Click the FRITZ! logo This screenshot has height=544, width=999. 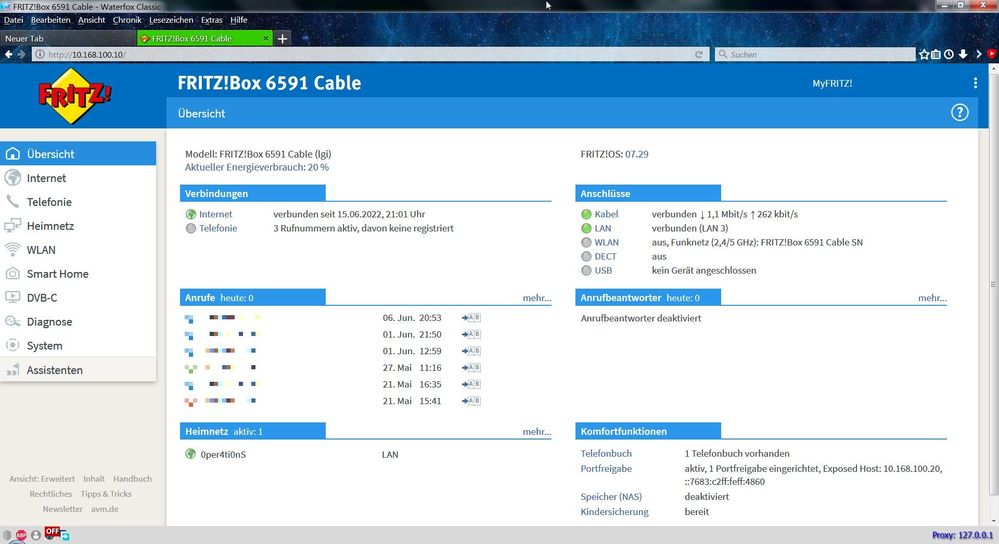tap(75, 96)
